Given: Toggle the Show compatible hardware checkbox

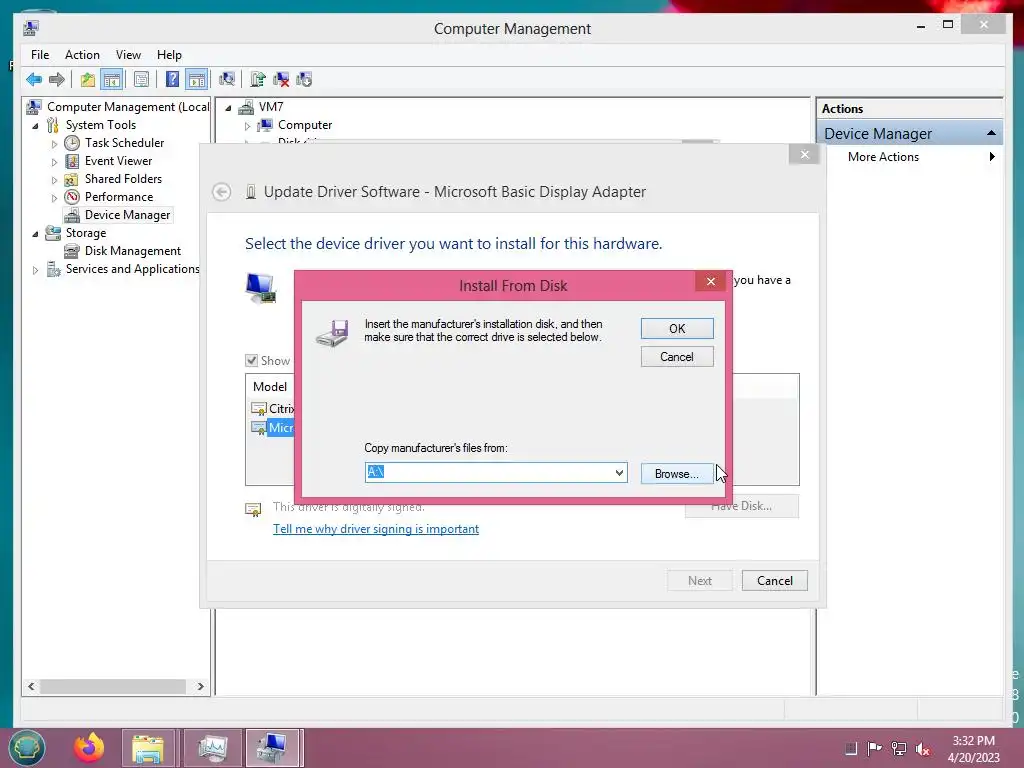Looking at the screenshot, I should (251, 360).
